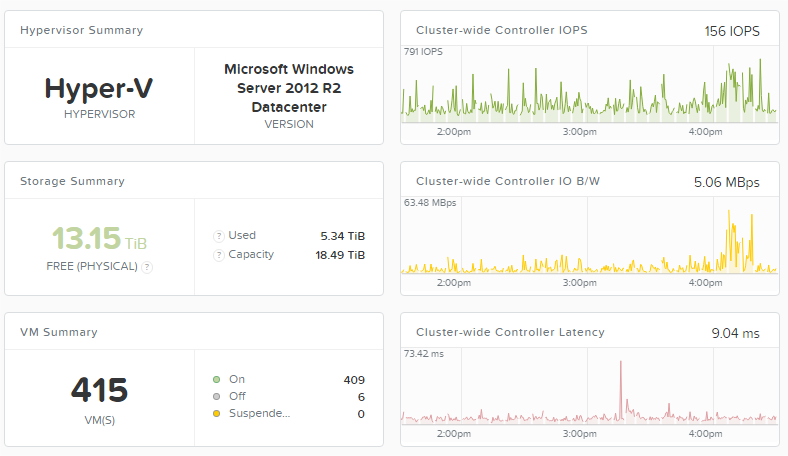The height and width of the screenshot is (456, 788).
Task: Click the 415 VM count
Action: point(100,390)
